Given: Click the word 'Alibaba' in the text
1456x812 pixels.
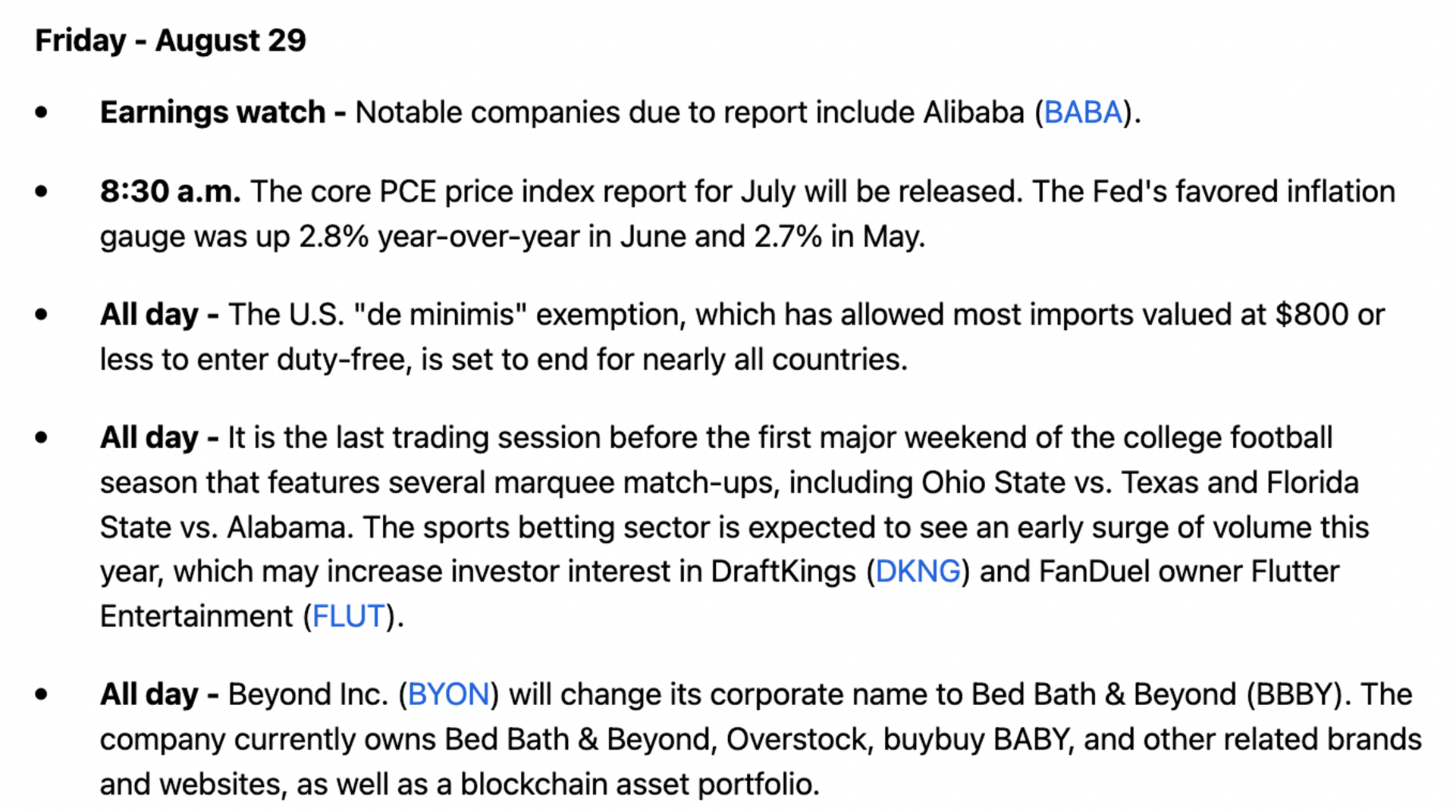Looking at the screenshot, I should pos(974,113).
